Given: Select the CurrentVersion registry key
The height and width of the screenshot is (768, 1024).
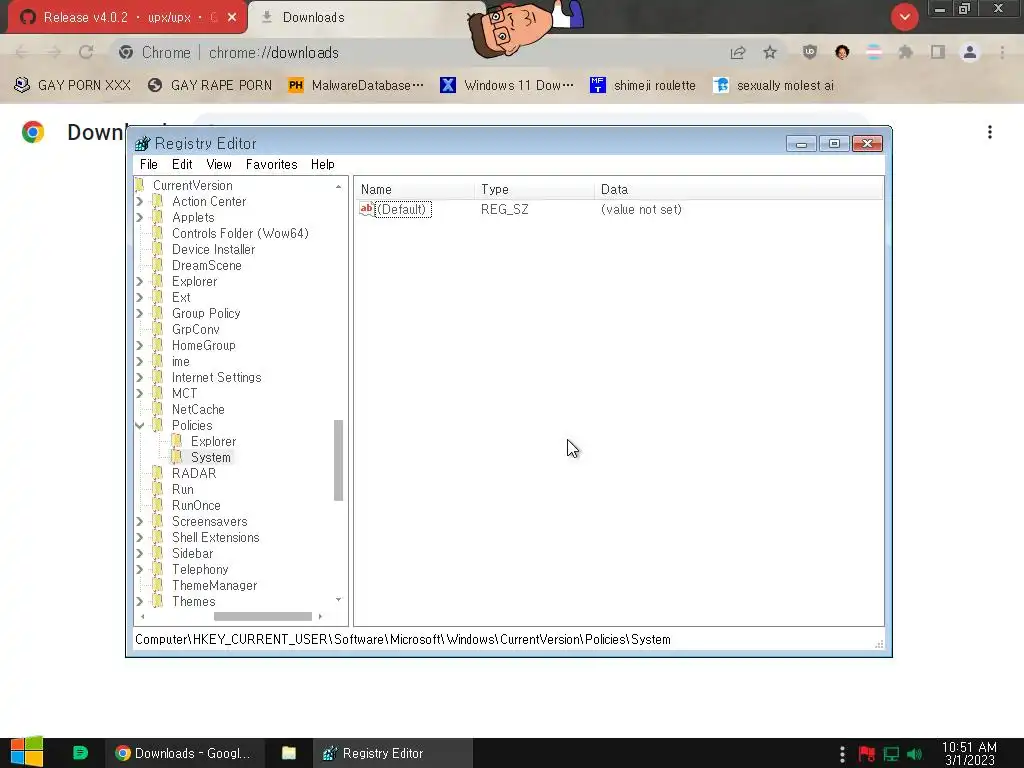Looking at the screenshot, I should click(x=192, y=185).
